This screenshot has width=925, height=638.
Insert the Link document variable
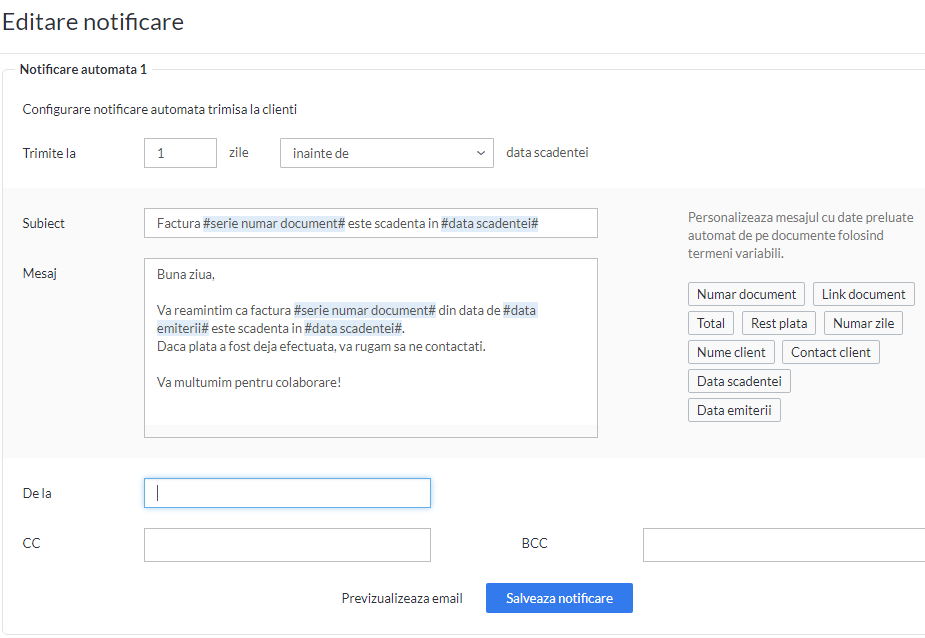864,294
